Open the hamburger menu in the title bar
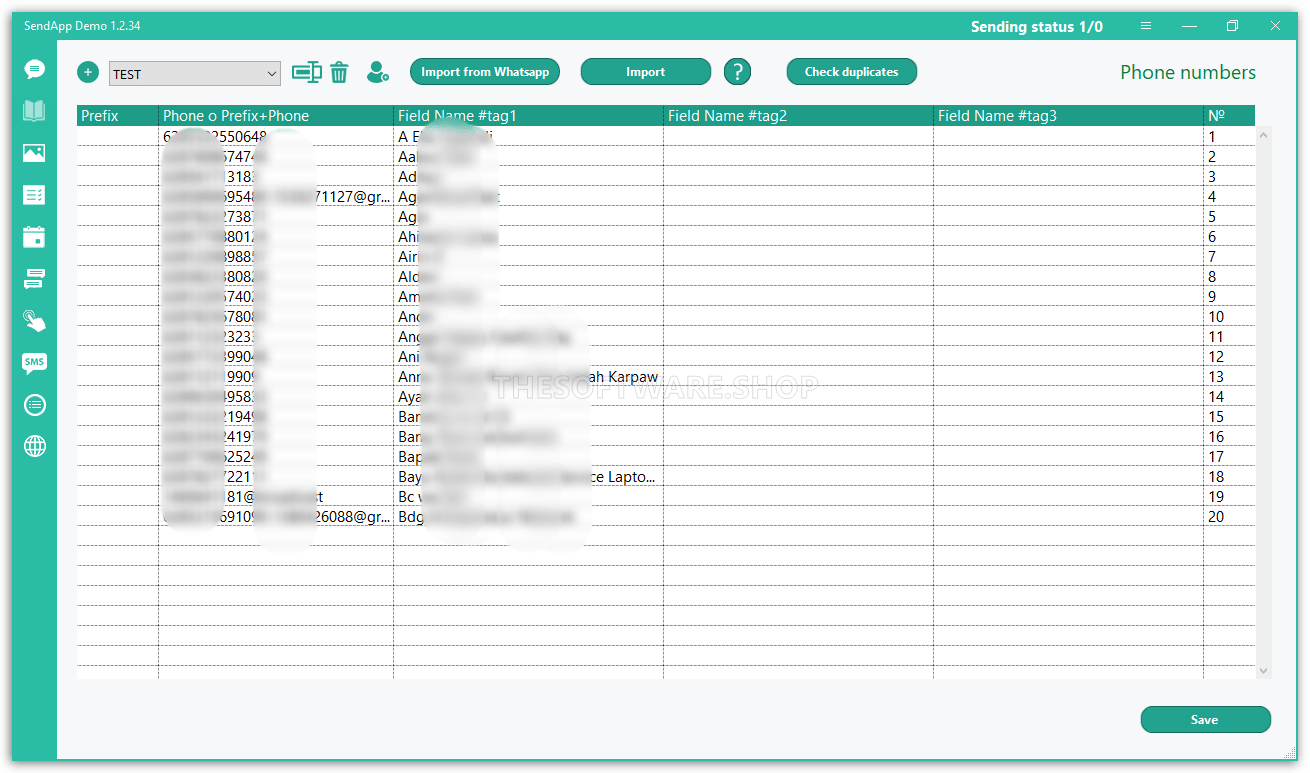The image size is (1310, 773). pyautogui.click(x=1146, y=26)
